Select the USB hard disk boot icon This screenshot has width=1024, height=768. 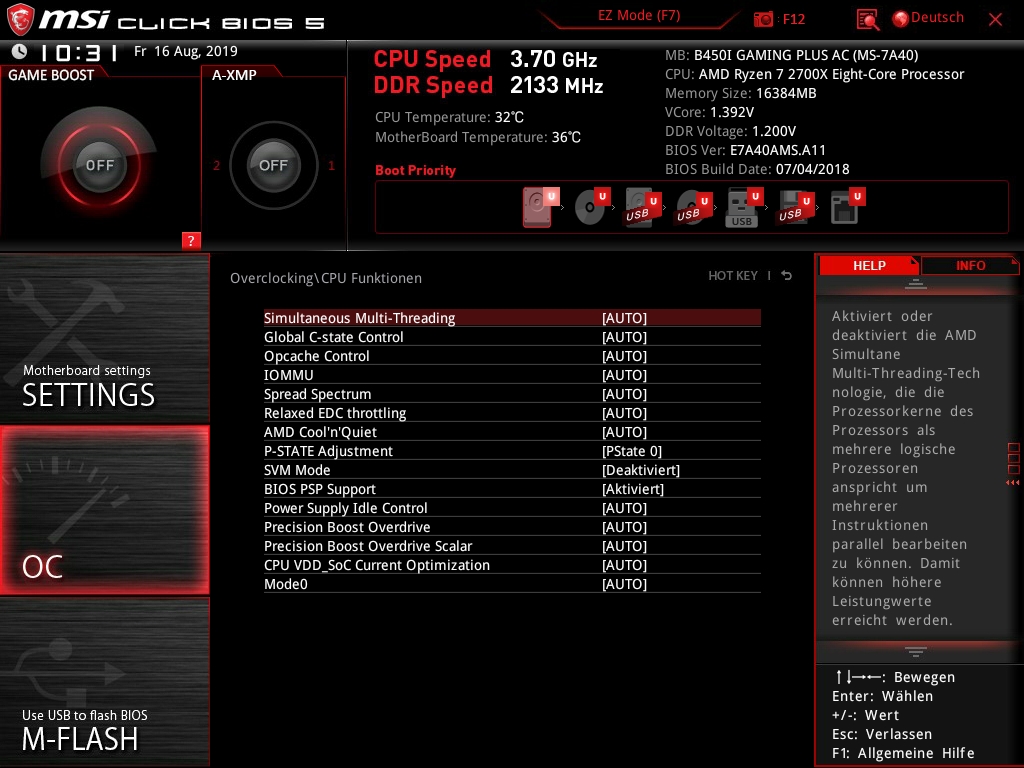(643, 207)
